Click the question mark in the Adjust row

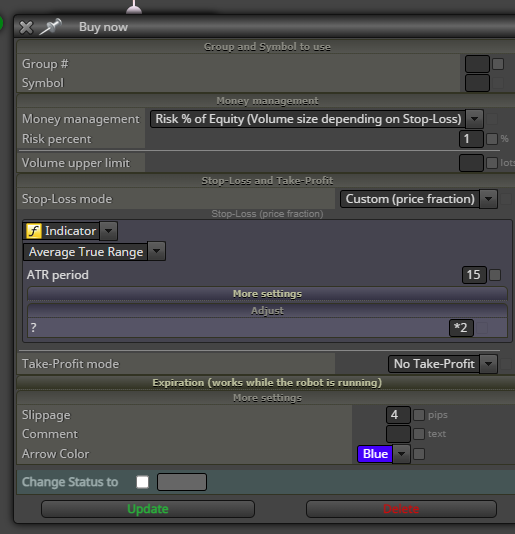[x=33, y=328]
